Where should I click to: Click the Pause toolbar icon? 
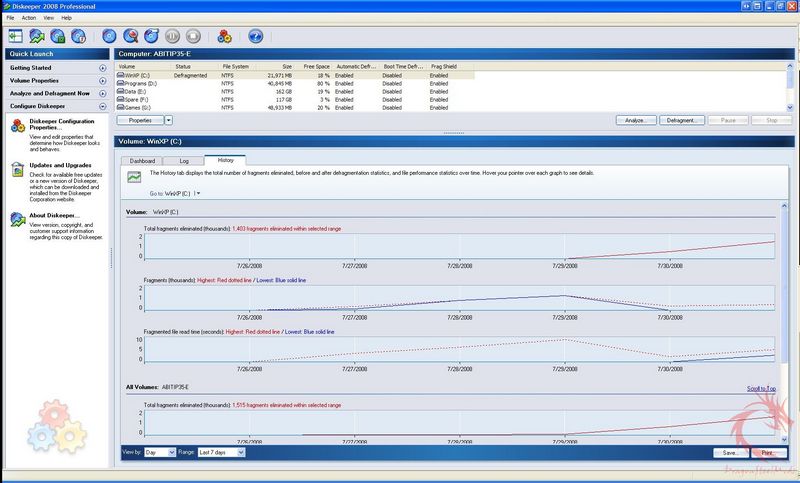pos(170,36)
